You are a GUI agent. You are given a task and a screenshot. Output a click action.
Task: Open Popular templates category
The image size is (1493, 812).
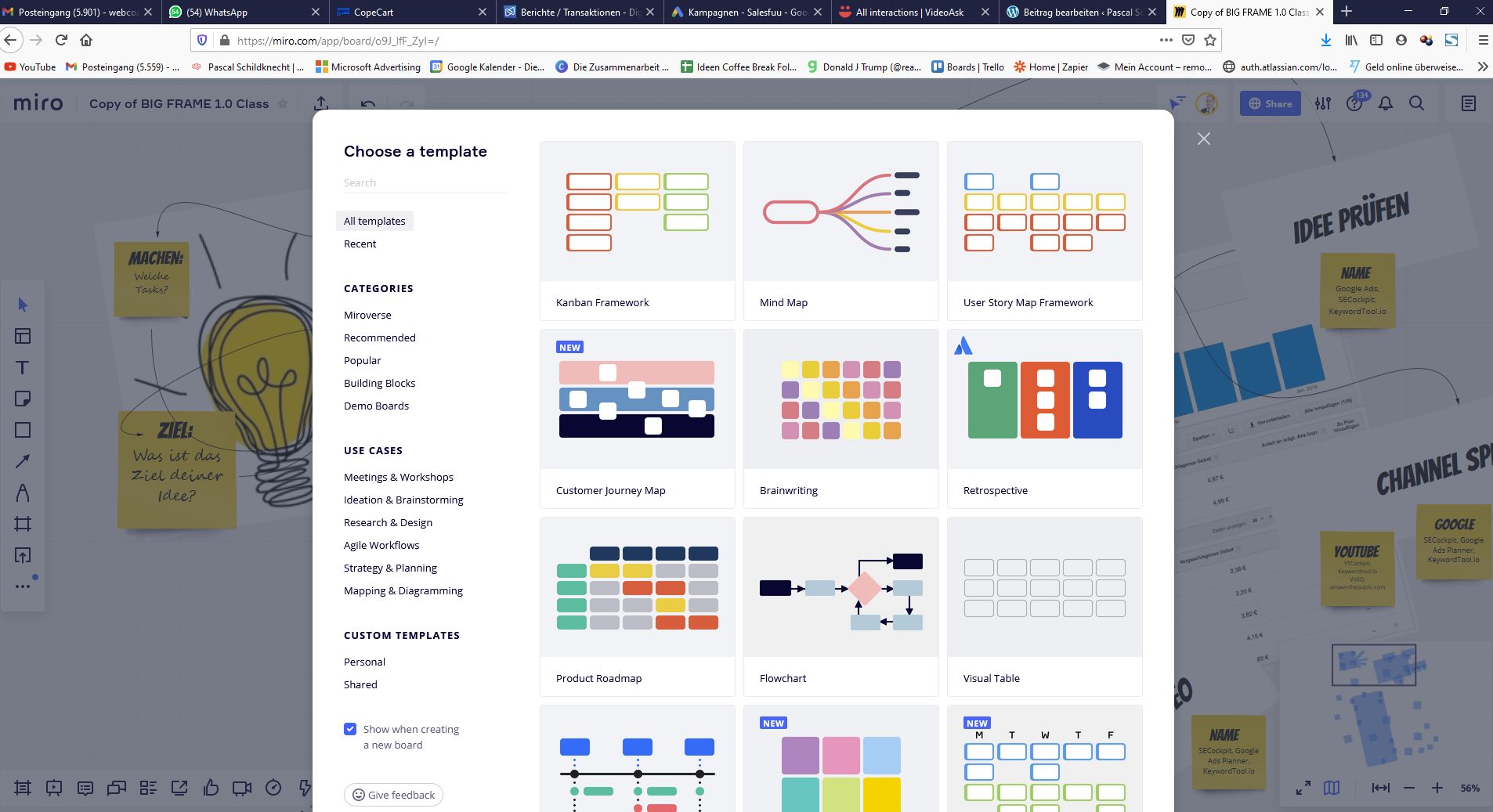pos(362,360)
